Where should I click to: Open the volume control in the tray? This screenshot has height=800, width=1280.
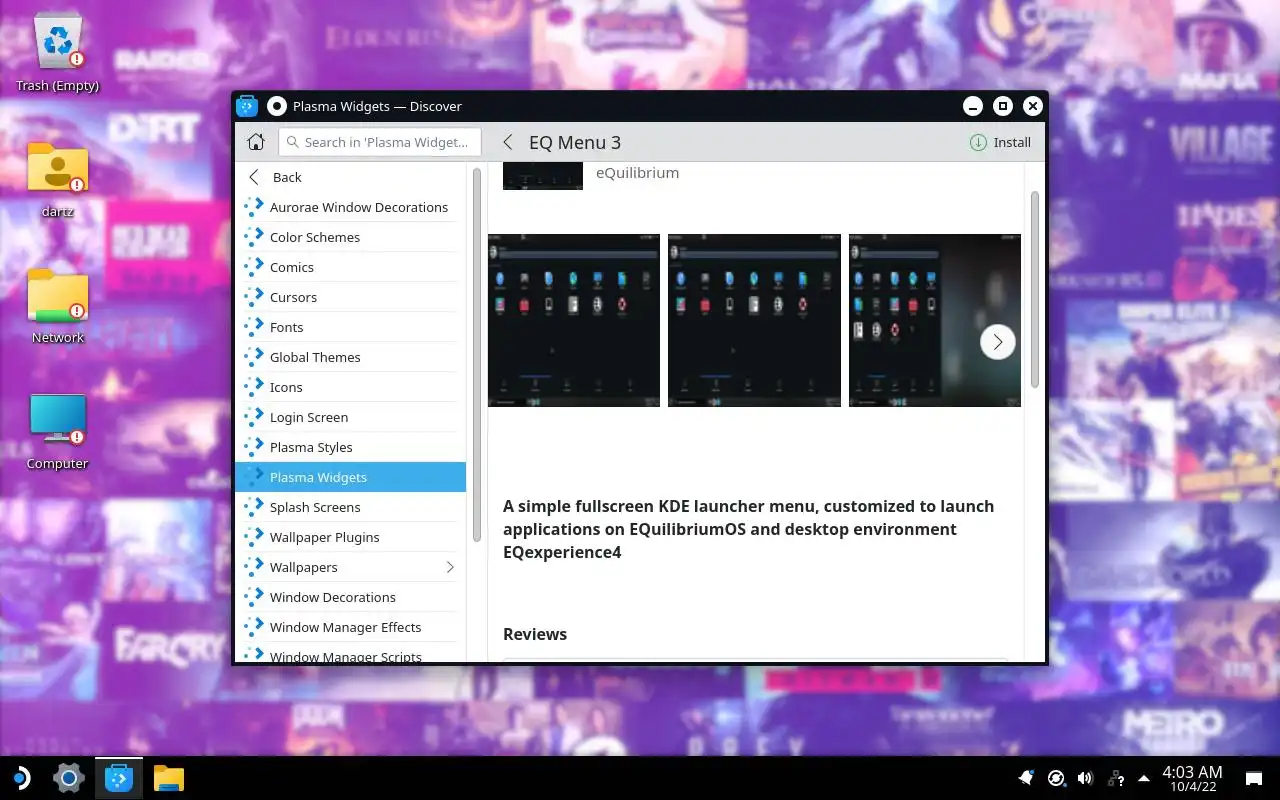pyautogui.click(x=1085, y=778)
